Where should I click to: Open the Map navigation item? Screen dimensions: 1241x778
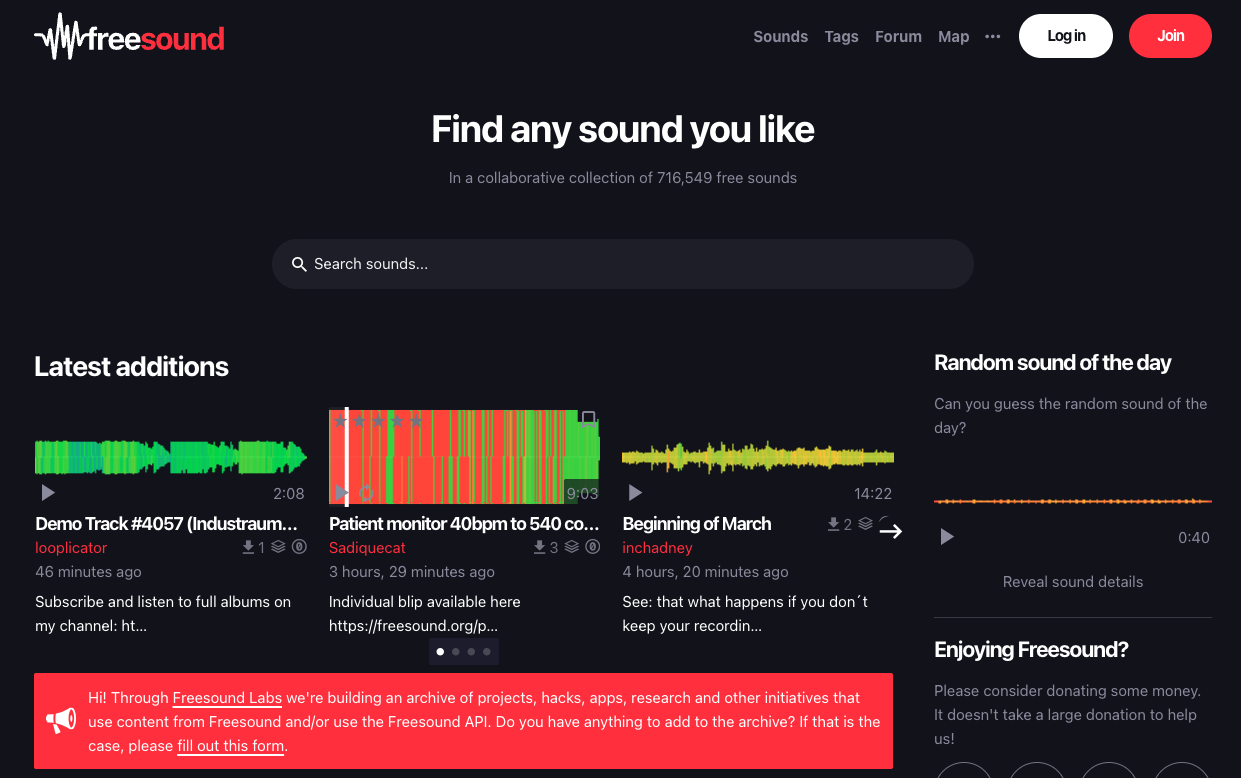point(953,36)
